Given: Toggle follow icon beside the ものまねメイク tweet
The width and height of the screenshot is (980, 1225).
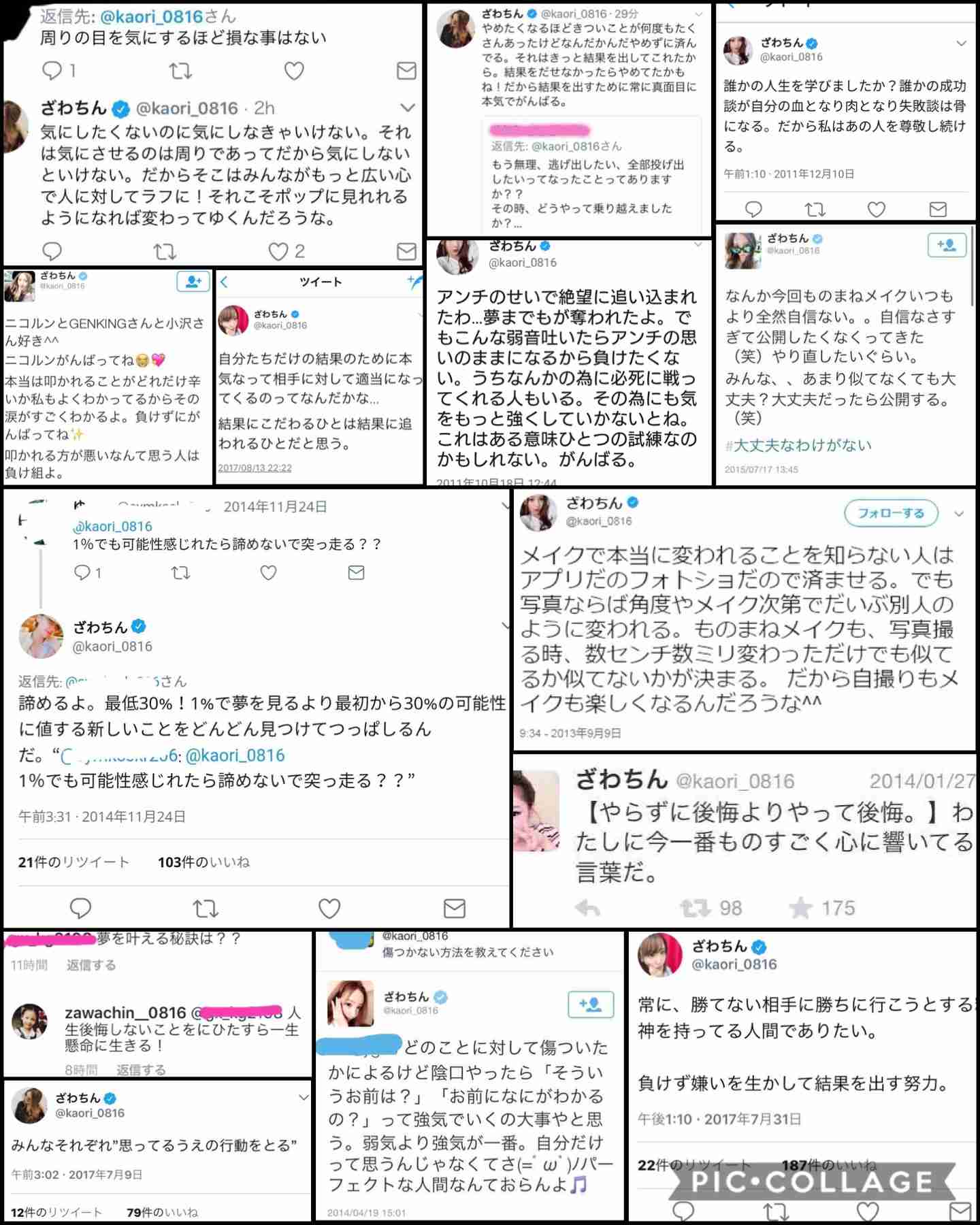Looking at the screenshot, I should click(947, 245).
